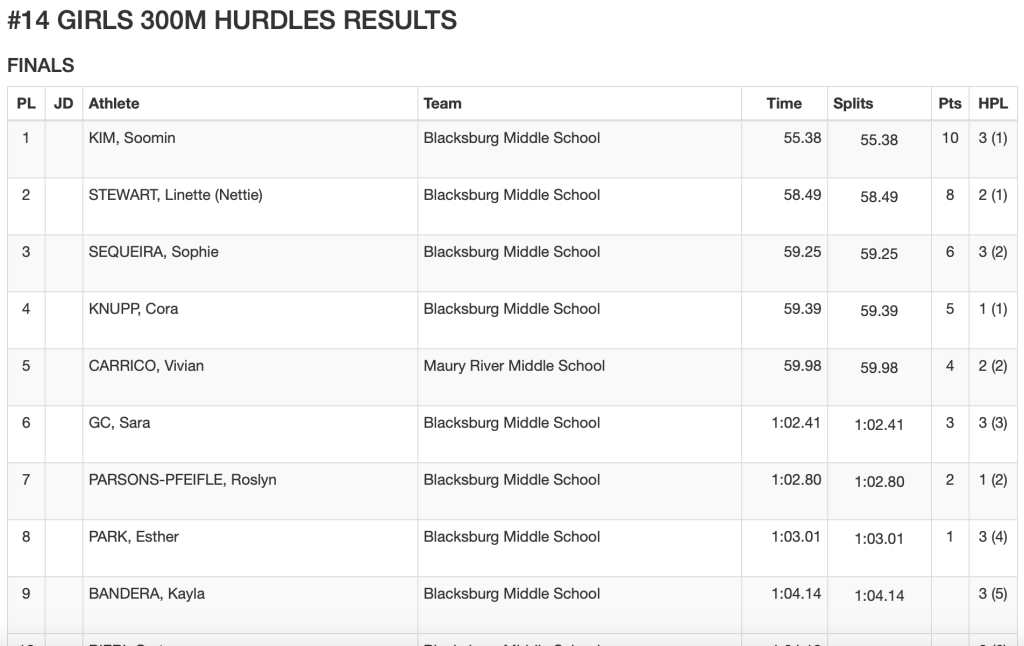Click Girls 300M Hurdles Results heading
Image resolution: width=1024 pixels, height=646 pixels.
click(x=232, y=20)
